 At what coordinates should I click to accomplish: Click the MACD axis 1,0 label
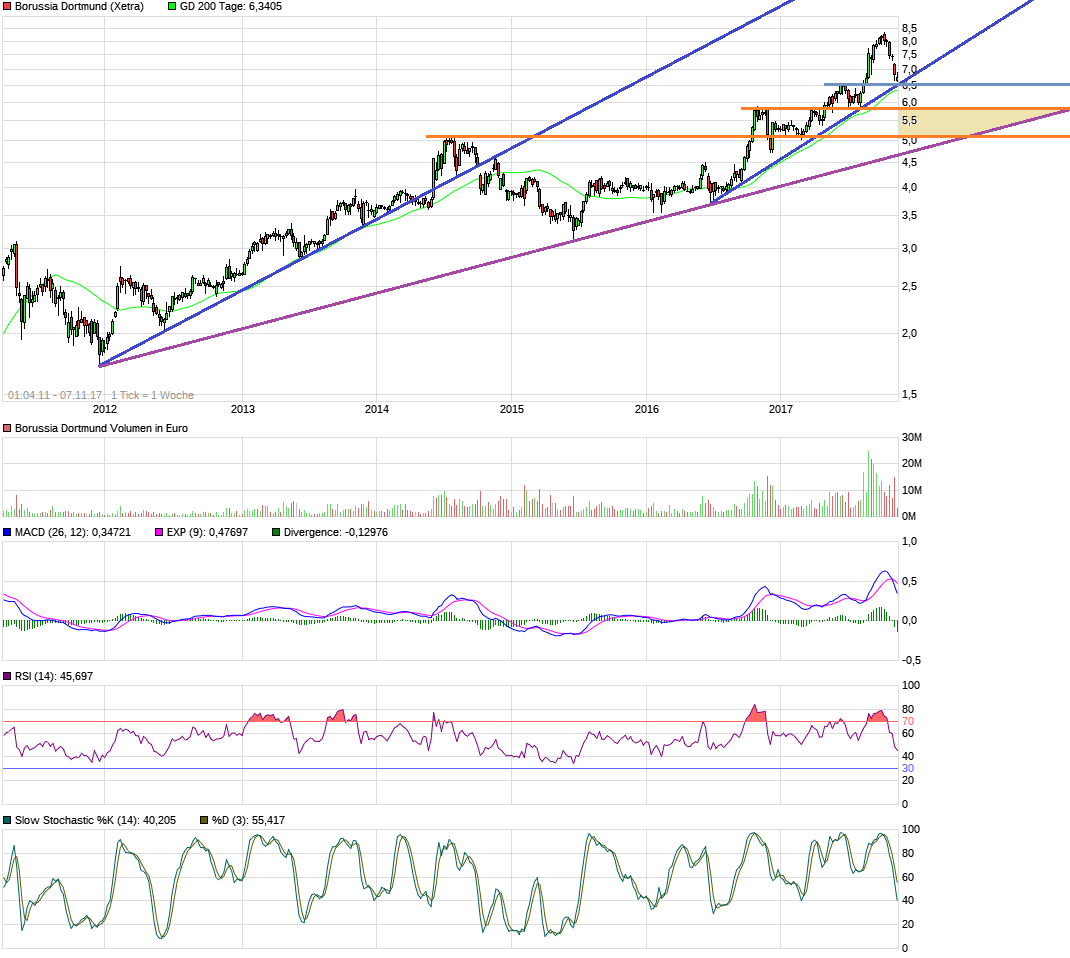click(x=910, y=542)
